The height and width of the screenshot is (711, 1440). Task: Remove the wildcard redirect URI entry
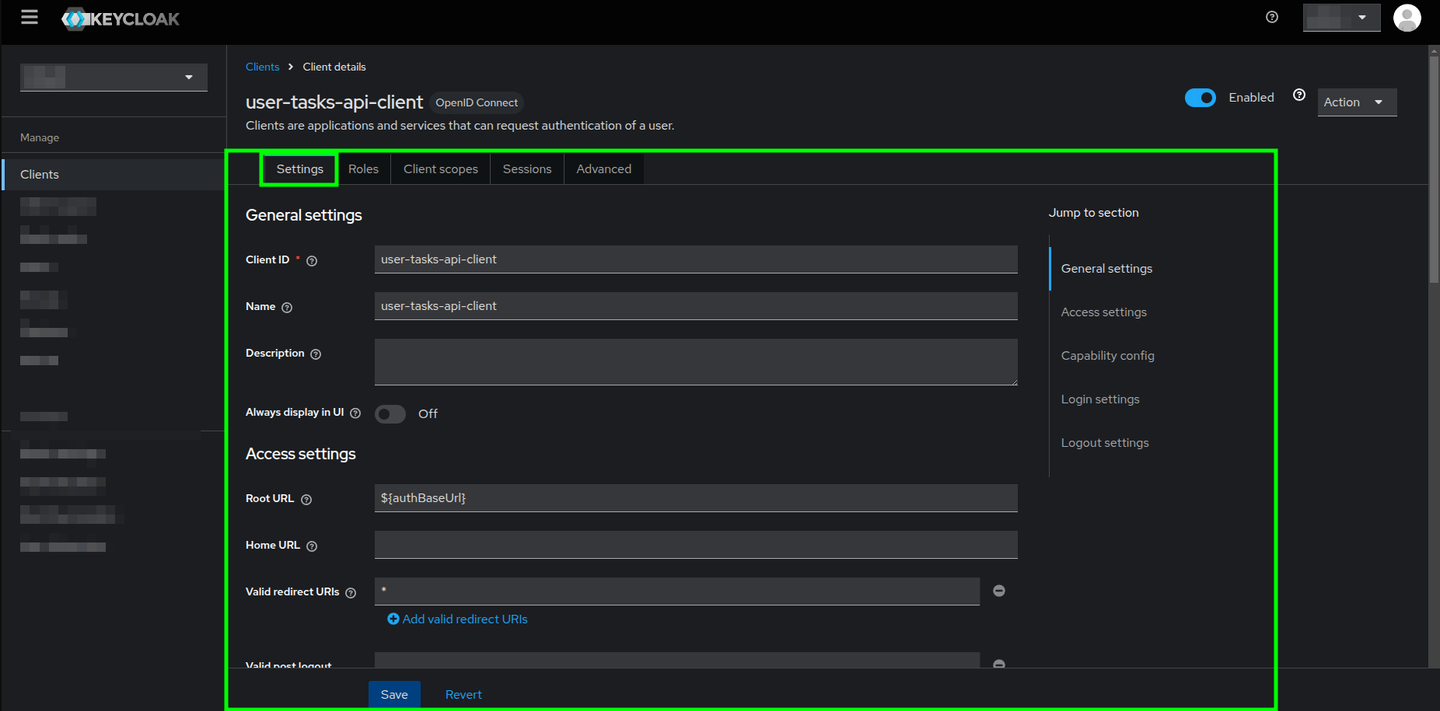click(x=998, y=590)
